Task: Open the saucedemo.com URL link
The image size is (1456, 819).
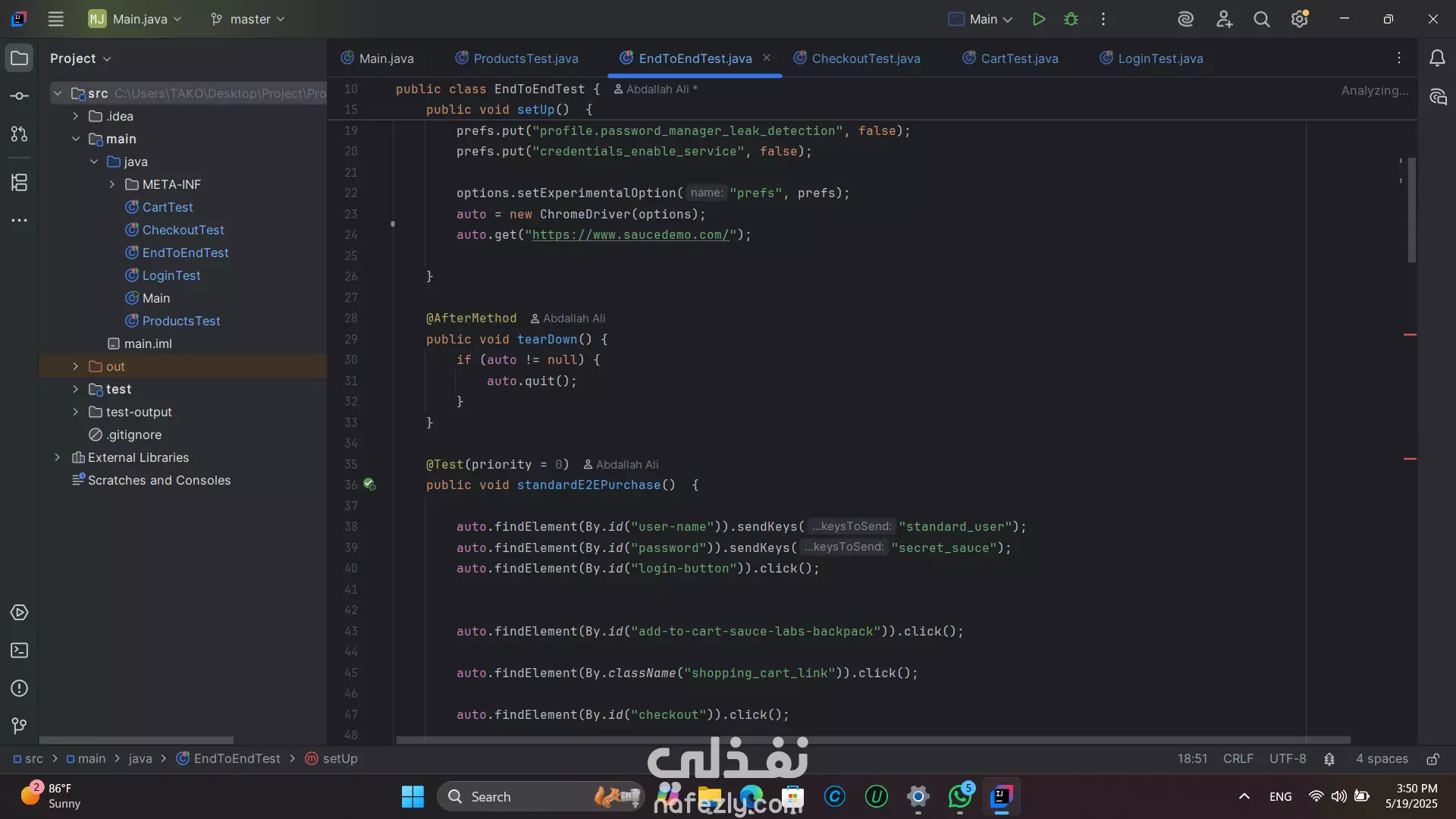Action: [630, 235]
